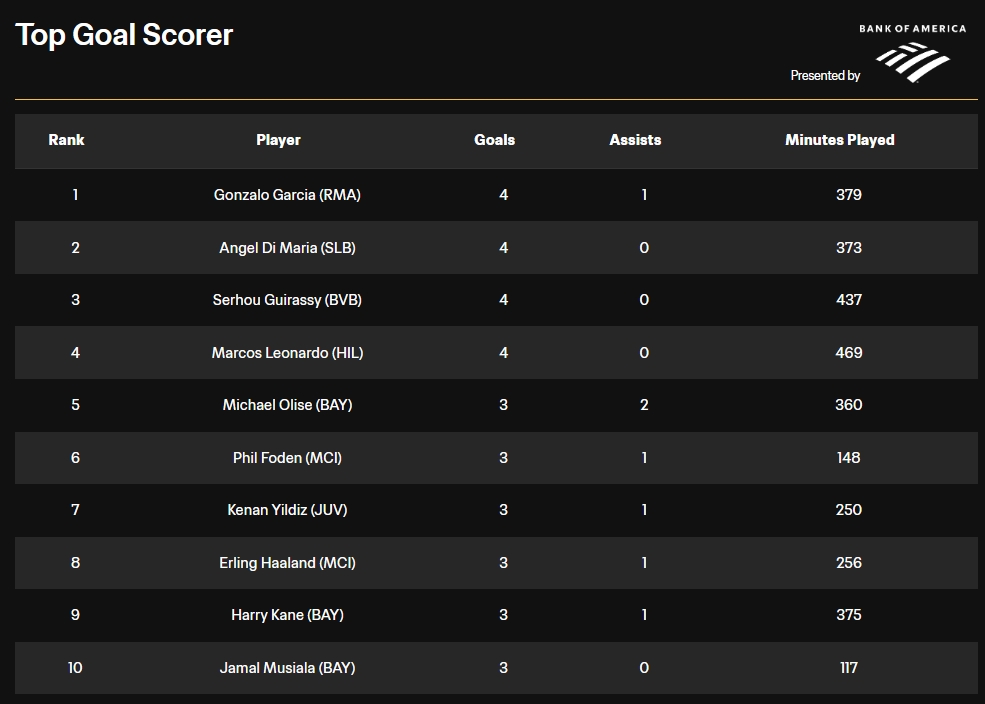Select the Assists column header
The width and height of the screenshot is (985, 704).
coord(635,140)
